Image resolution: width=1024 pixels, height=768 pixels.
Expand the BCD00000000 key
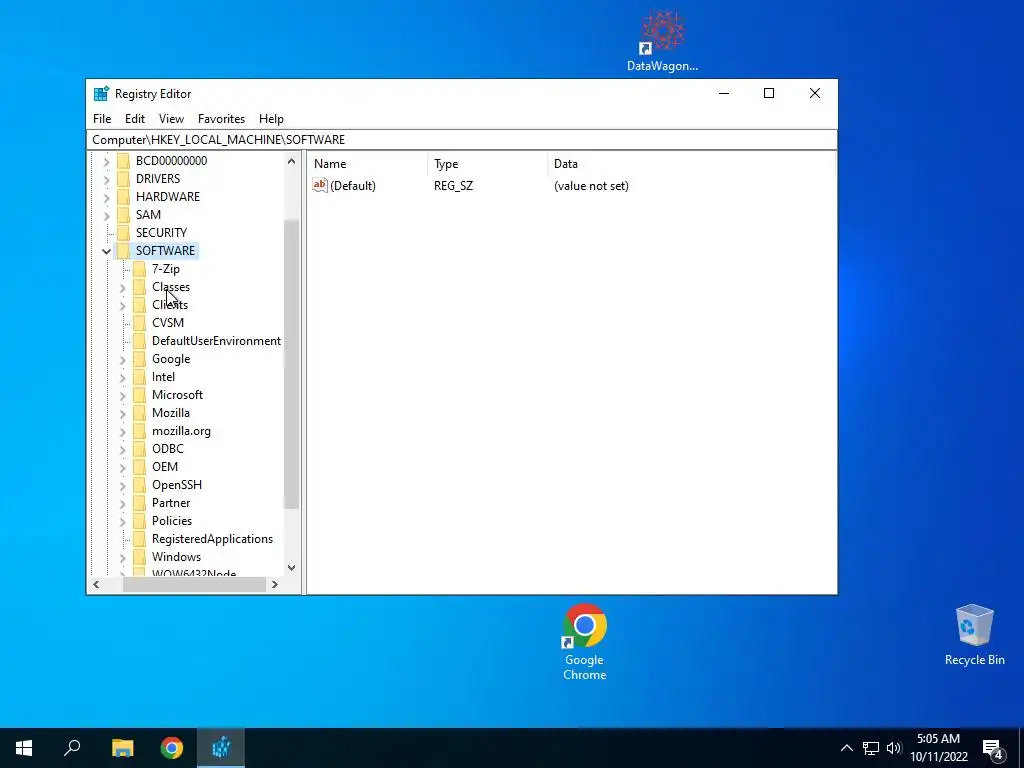pos(106,161)
